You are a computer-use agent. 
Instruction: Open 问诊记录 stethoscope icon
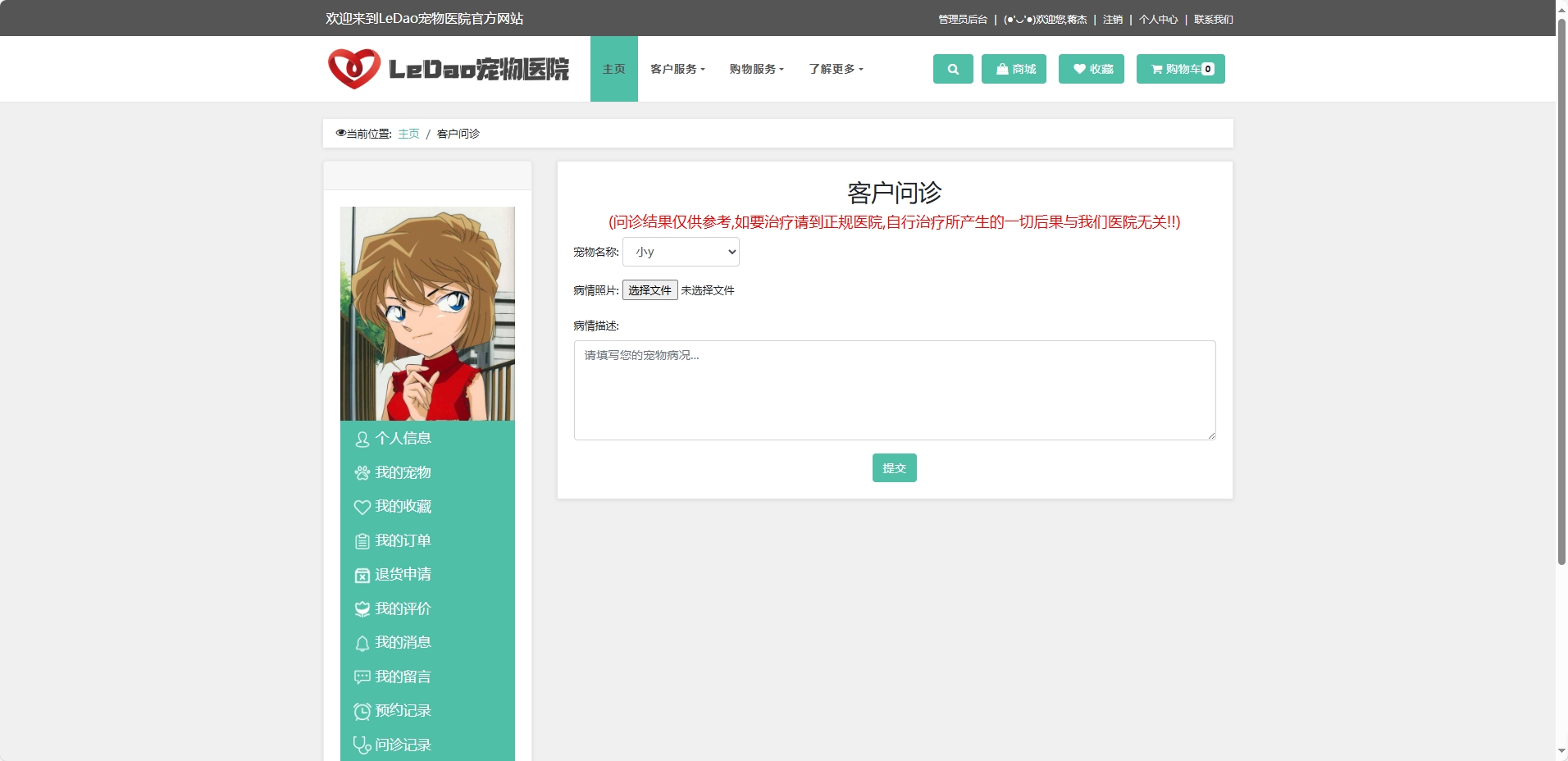[362, 745]
